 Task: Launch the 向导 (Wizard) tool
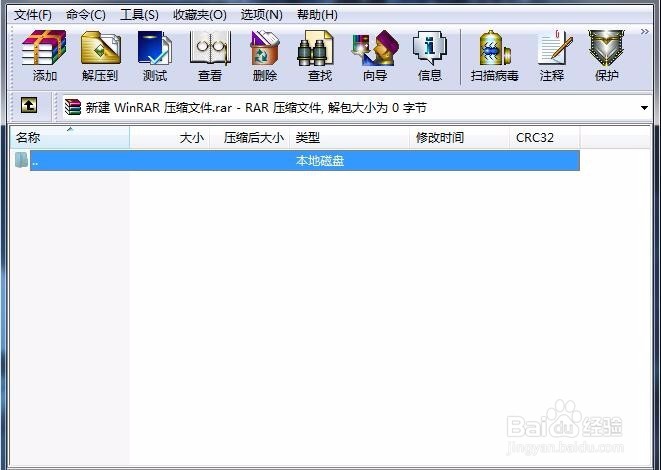(x=375, y=56)
